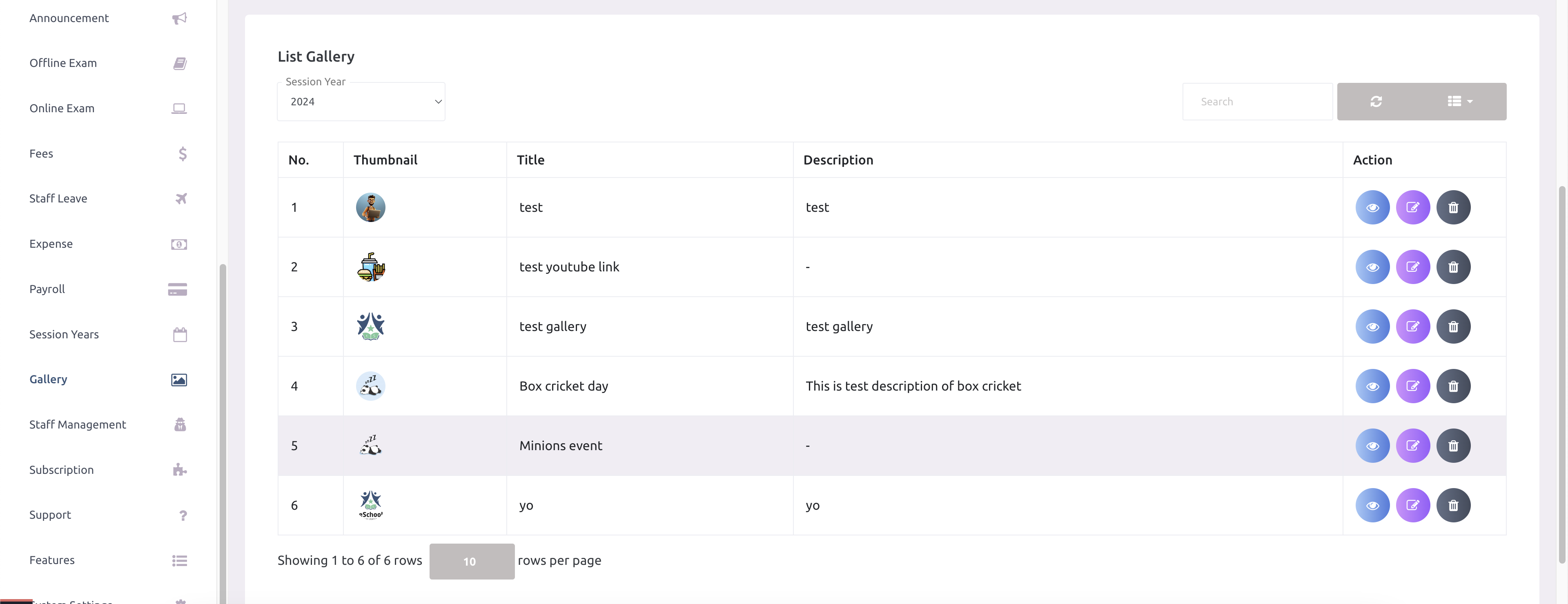
Task: View the Box cricket day gallery
Action: pos(1372,386)
